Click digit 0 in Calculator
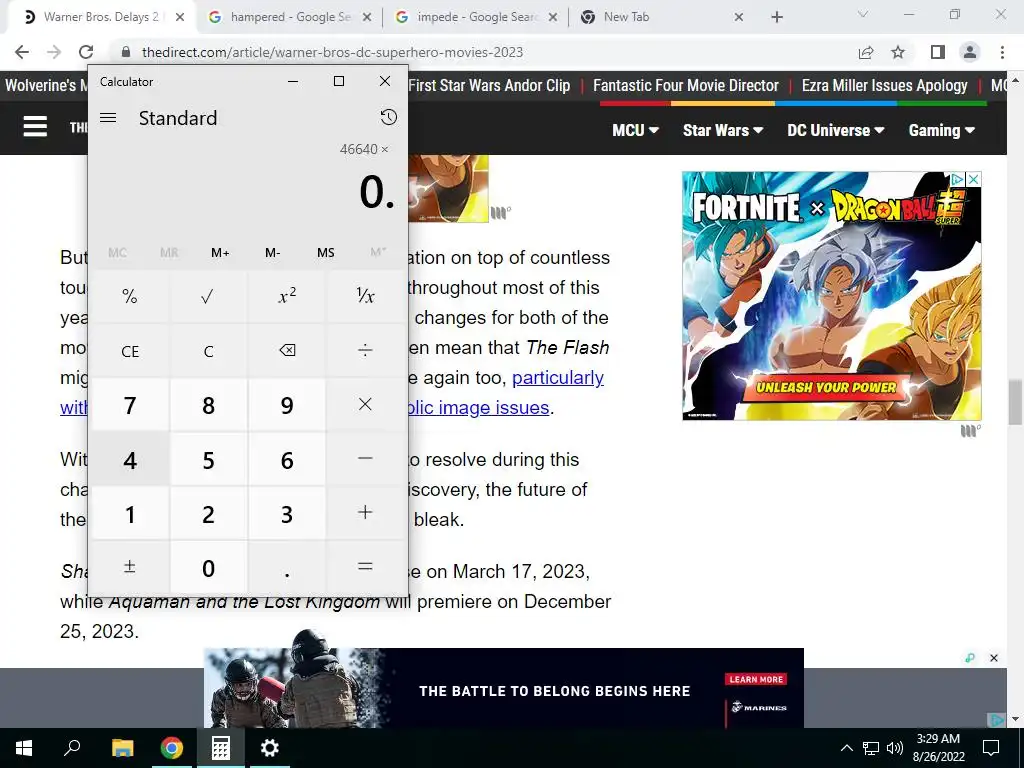The height and width of the screenshot is (768, 1024). pos(208,568)
